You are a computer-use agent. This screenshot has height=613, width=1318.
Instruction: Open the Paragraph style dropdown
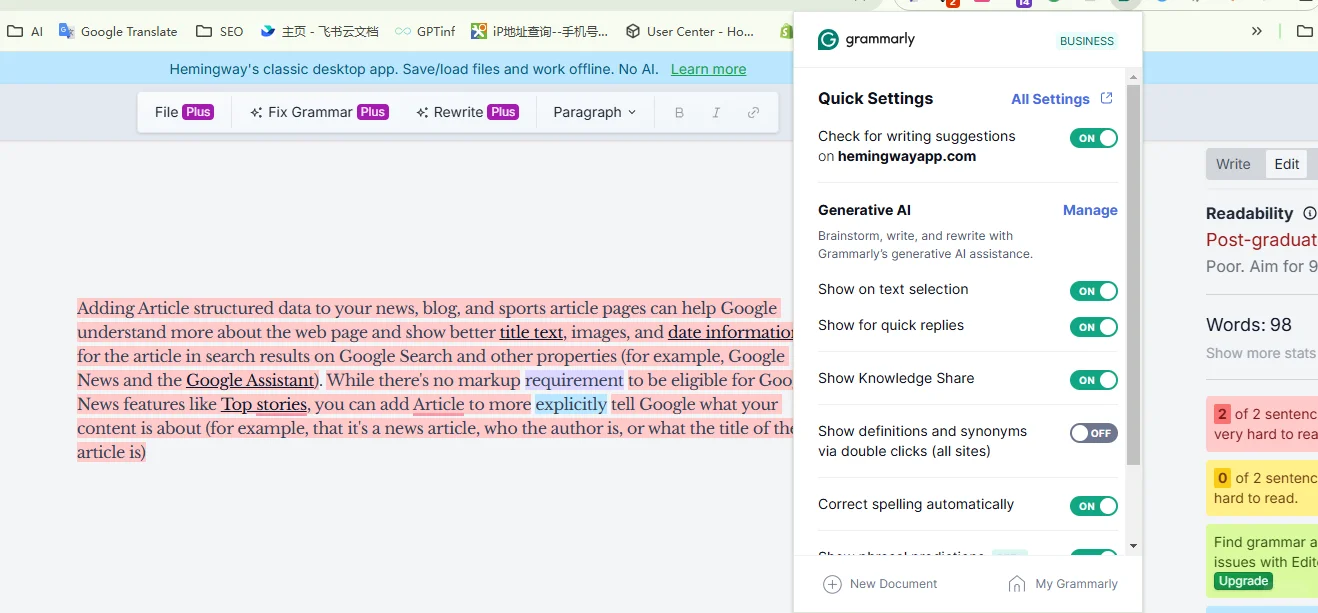(595, 113)
